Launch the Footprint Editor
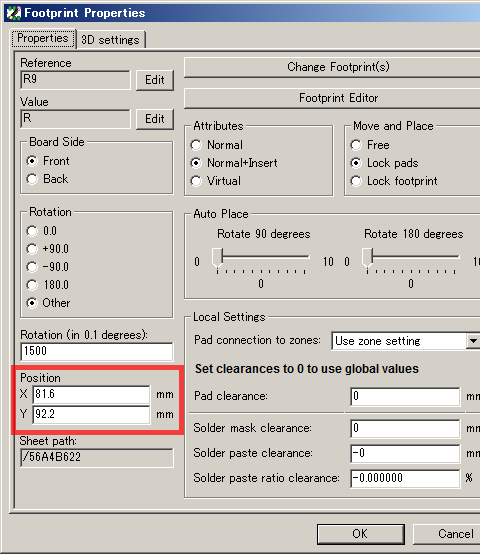 [332, 98]
